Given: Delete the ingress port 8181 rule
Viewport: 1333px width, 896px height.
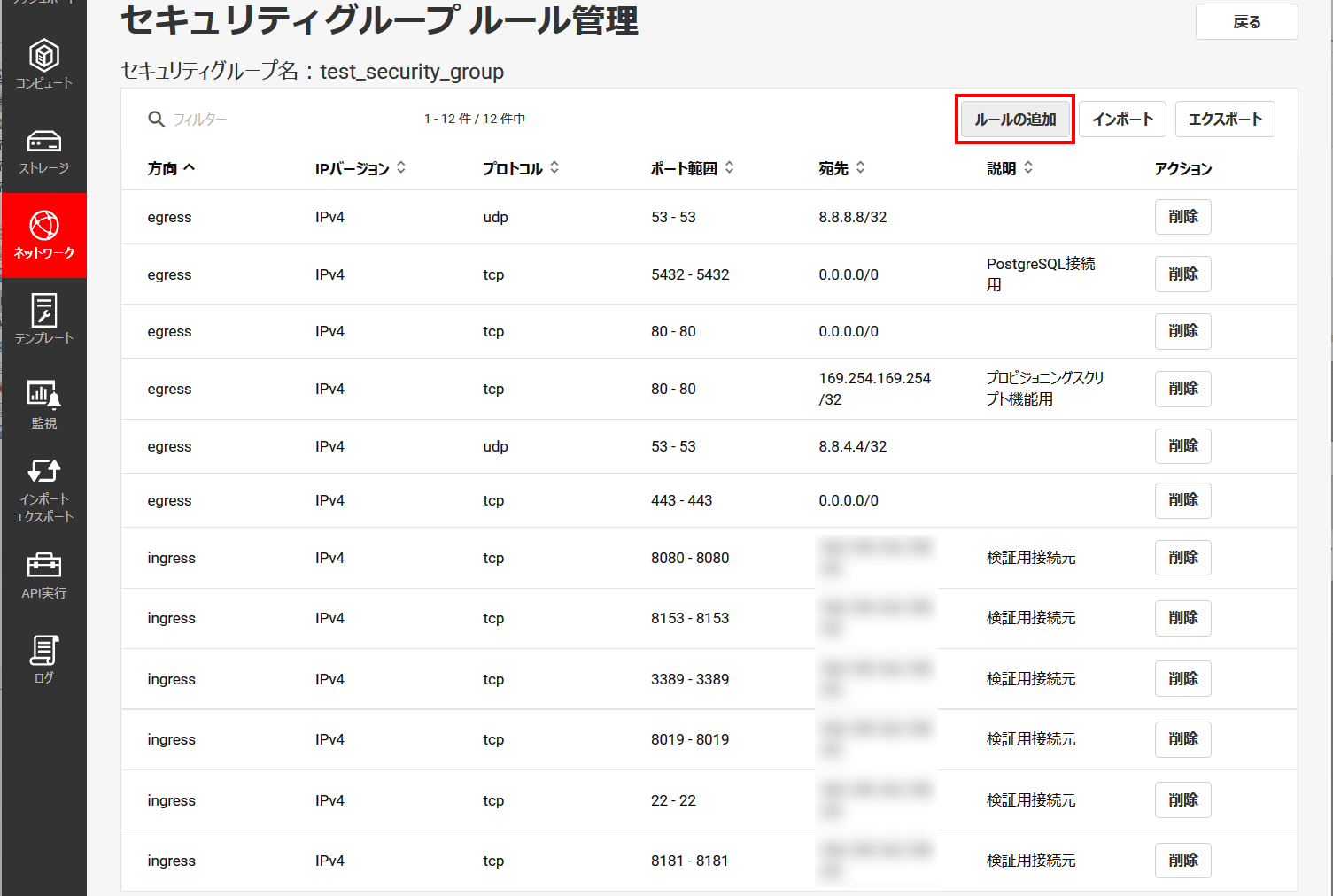Looking at the screenshot, I should 1183,861.
